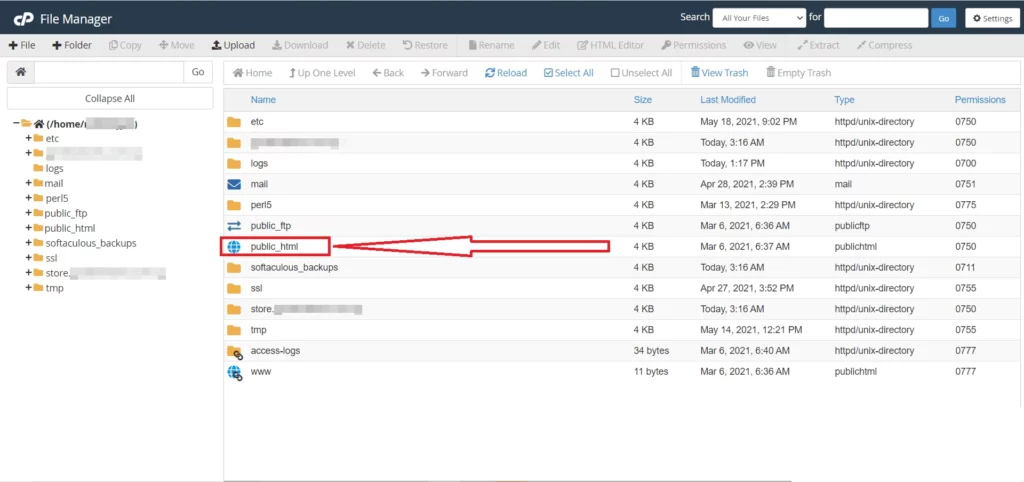Viewport: 1024px width, 482px height.
Task: Click Collapse All in the tree
Action: coord(110,99)
